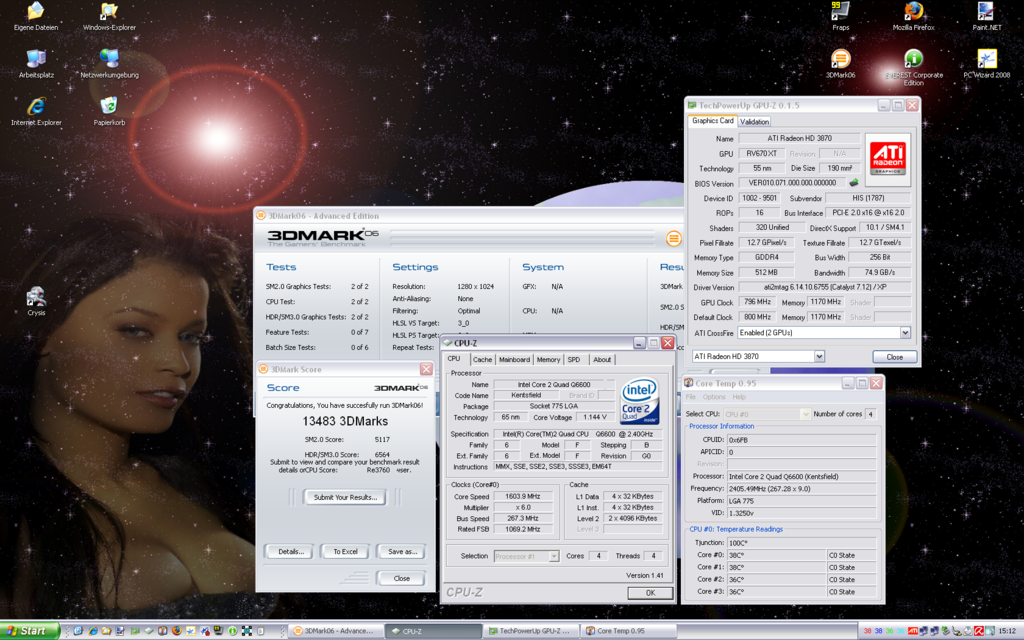Switch to the CPU-Z taskbar button

pyautogui.click(x=432, y=631)
